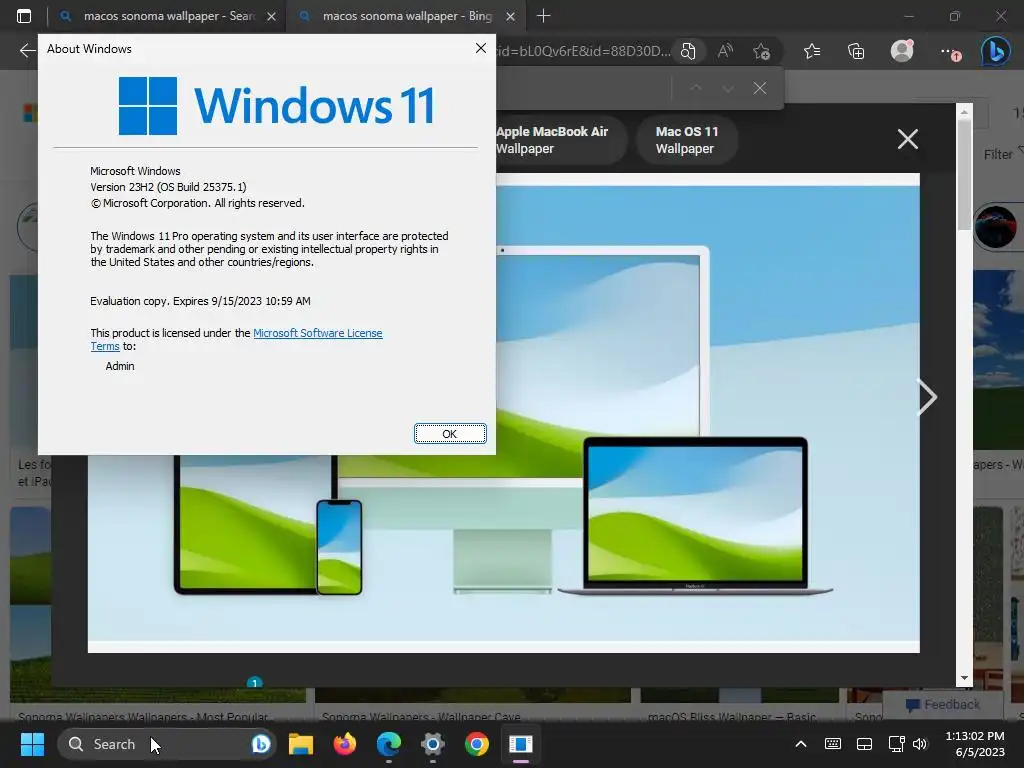1024x768 pixels.
Task: Open the volume control tray icon
Action: tap(920, 744)
